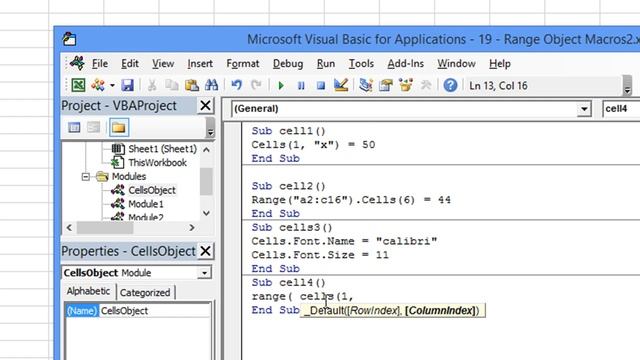Select ThisWorkbook in the project tree
The image size is (640, 360).
click(x=158, y=162)
